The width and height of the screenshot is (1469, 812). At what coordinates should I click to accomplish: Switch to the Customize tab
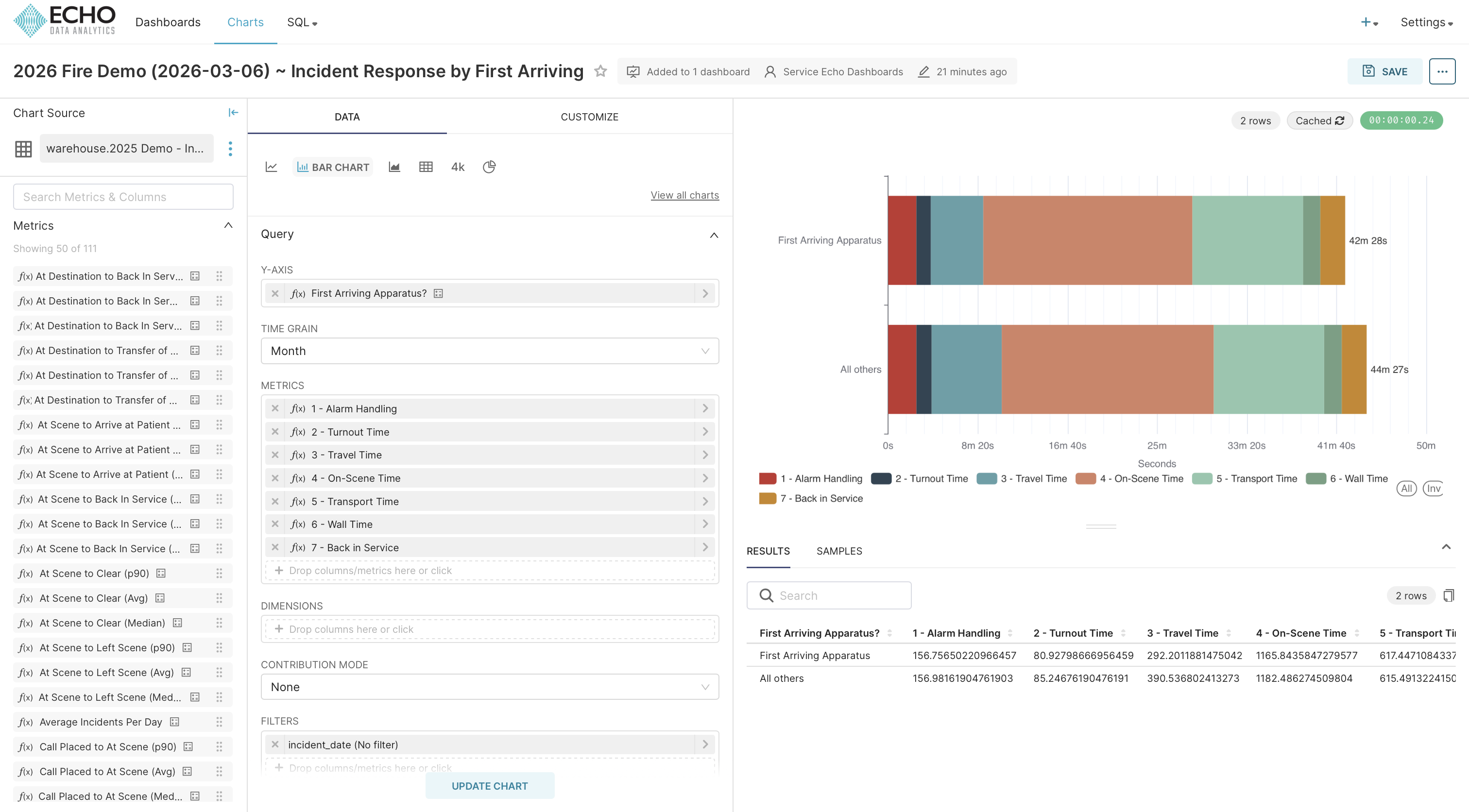[589, 117]
